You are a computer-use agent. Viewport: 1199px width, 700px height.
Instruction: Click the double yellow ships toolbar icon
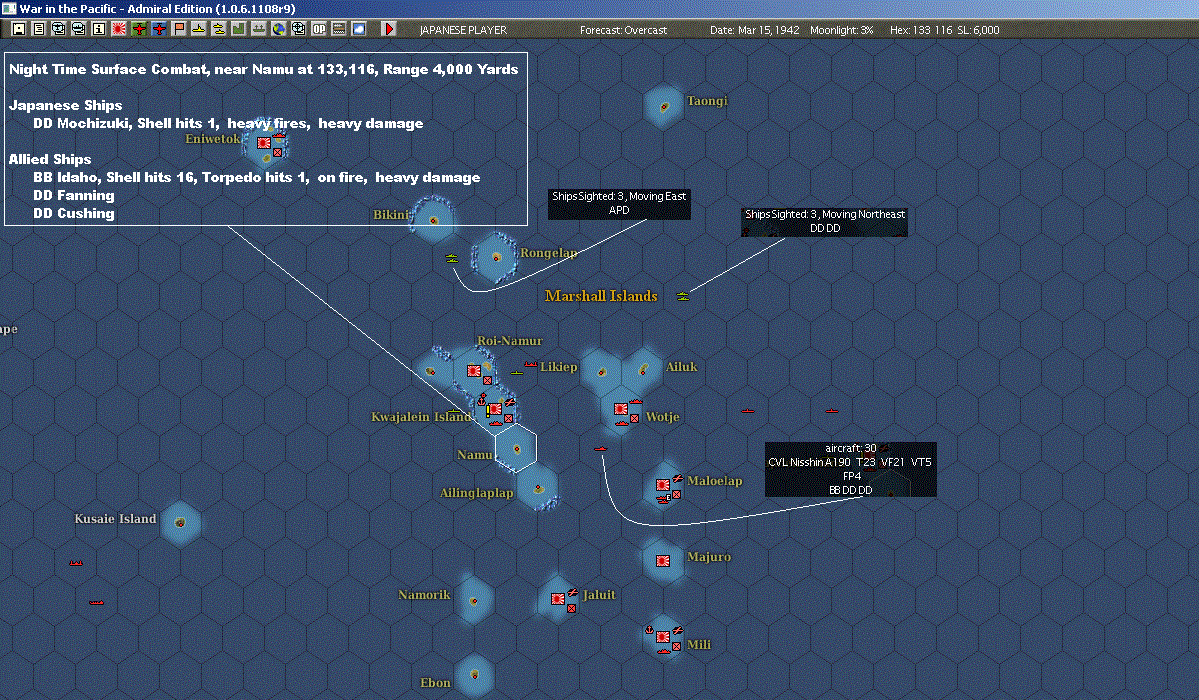click(219, 29)
